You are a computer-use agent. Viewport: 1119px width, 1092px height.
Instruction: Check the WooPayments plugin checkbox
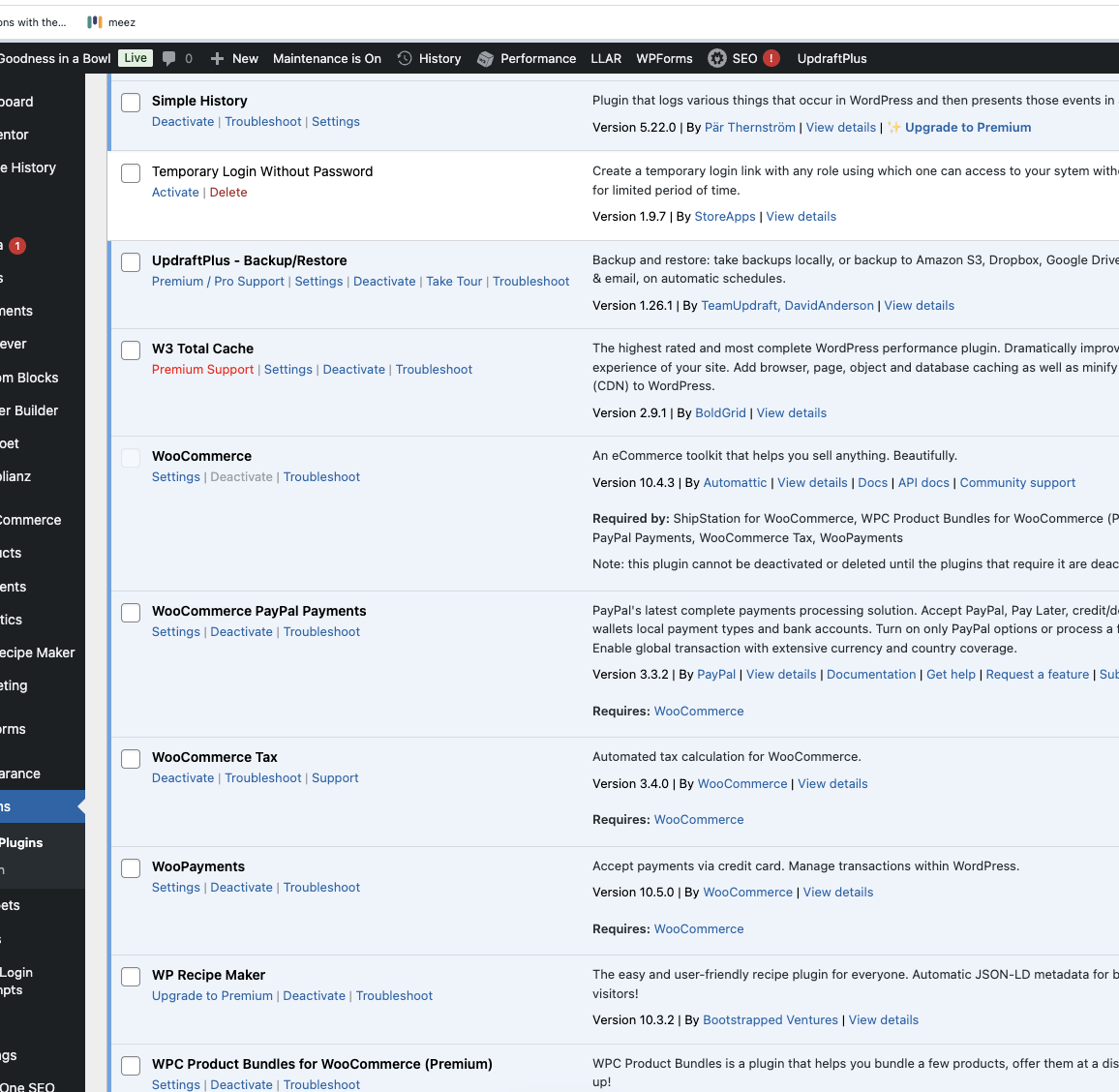coord(131,868)
